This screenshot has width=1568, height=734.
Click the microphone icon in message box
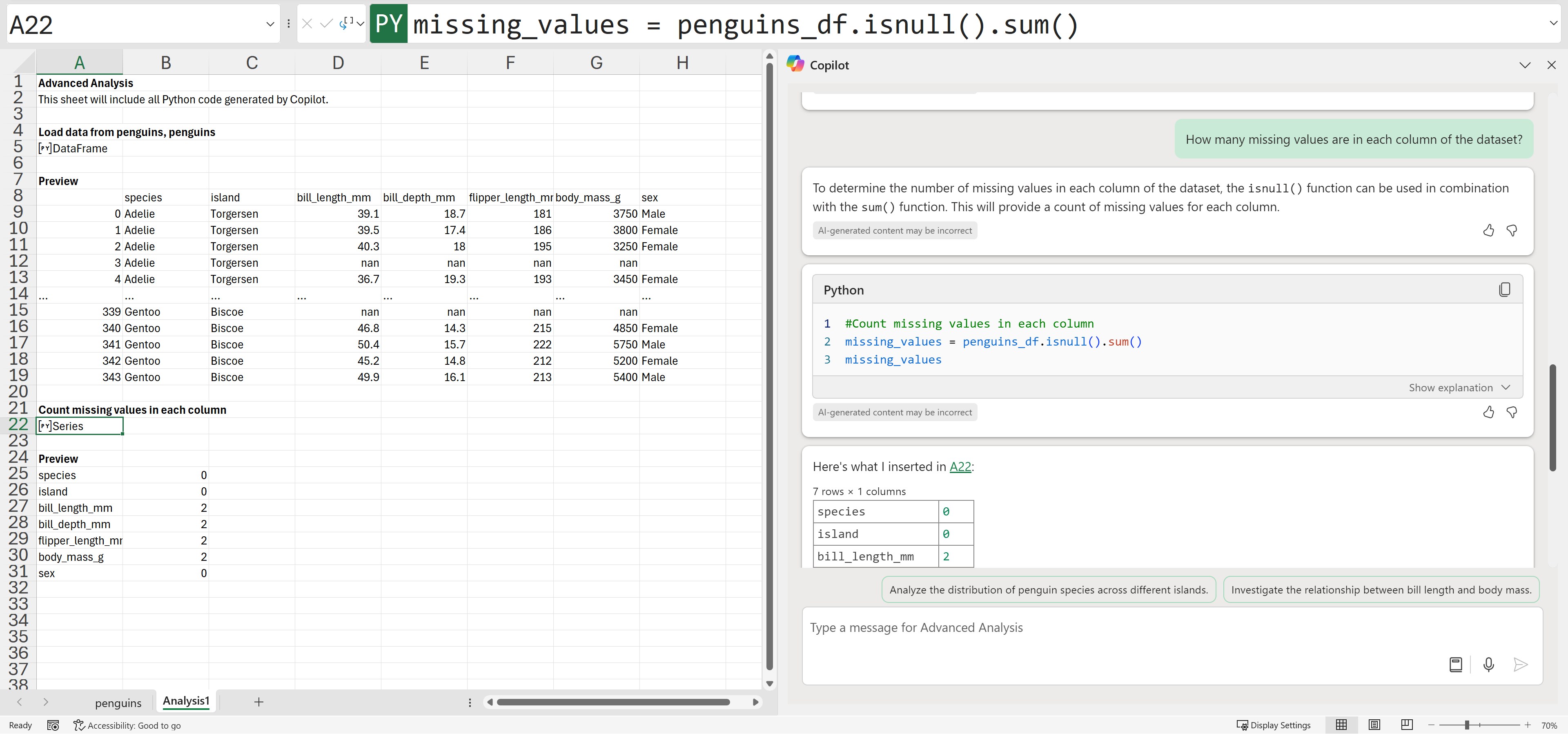[x=1488, y=664]
